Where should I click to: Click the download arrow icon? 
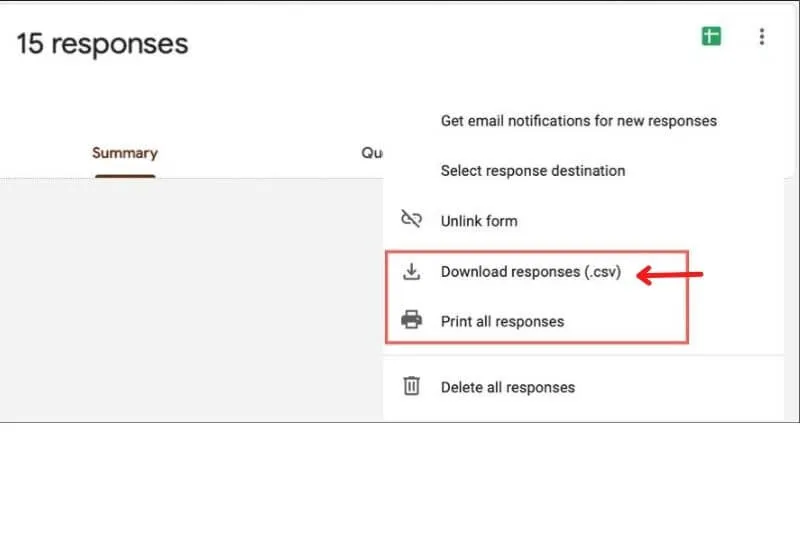point(411,272)
